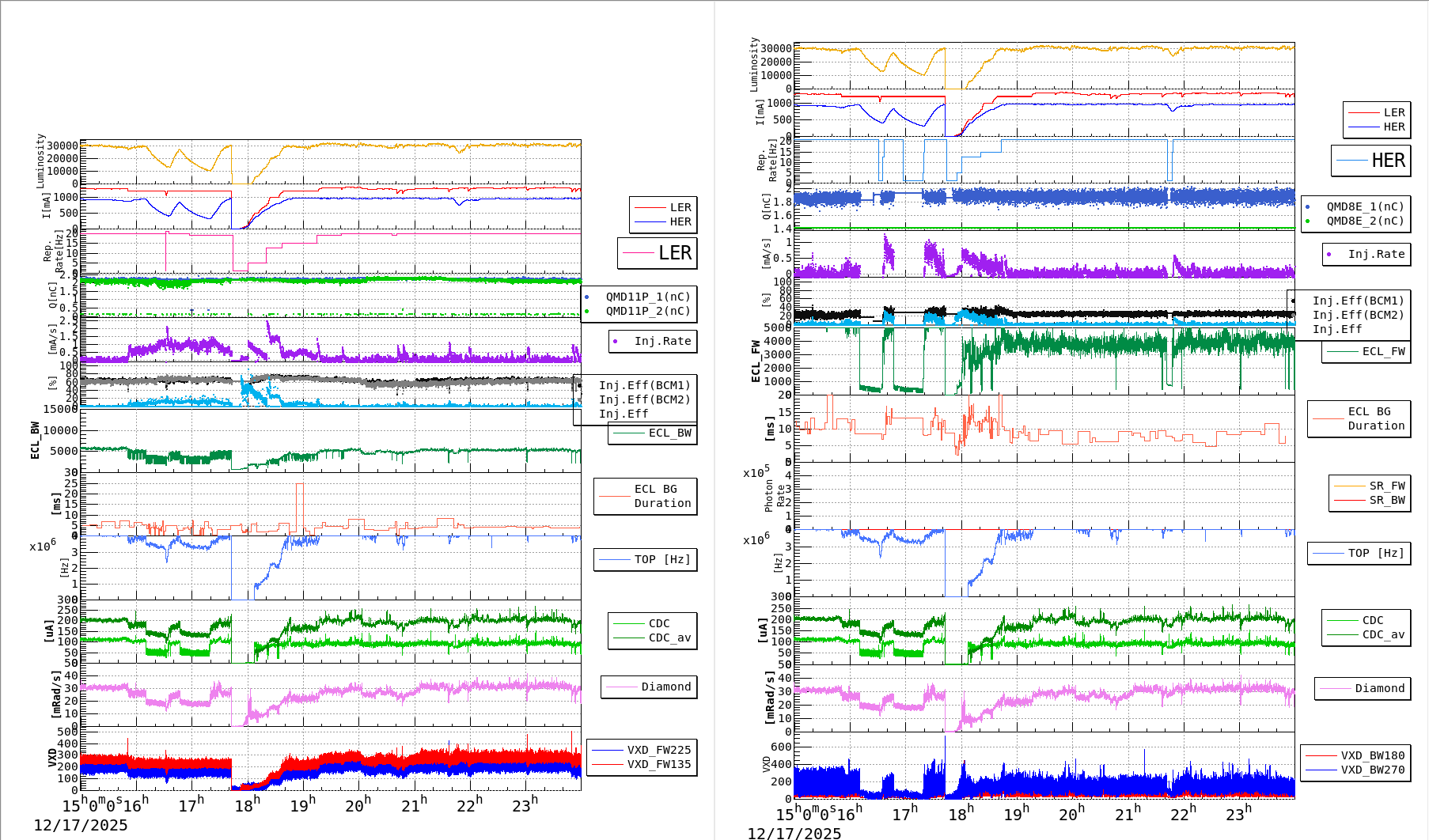Select the SR_FW legend entry
This screenshot has height=840, width=1429.
pos(1386,486)
